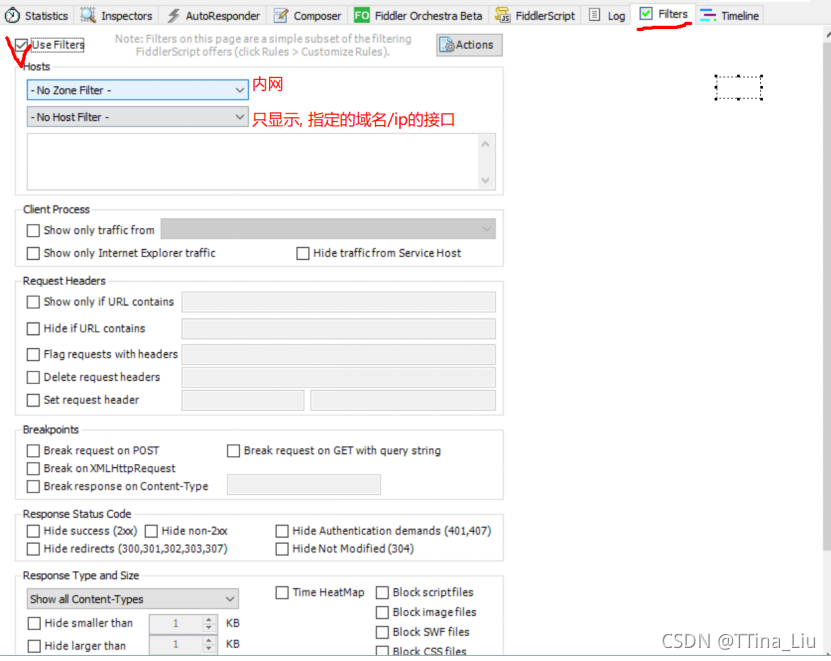Click the Set request header name field

(x=243, y=400)
